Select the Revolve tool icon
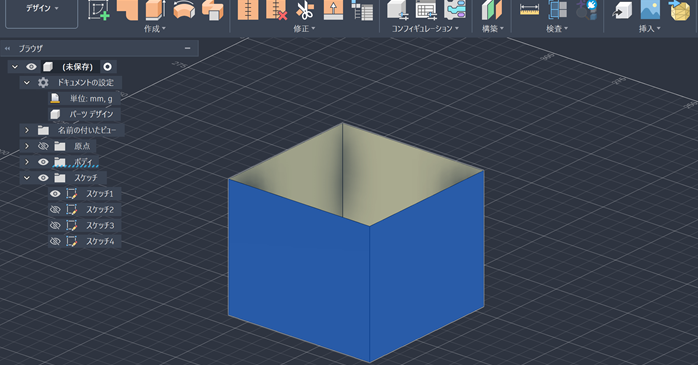 pos(184,10)
